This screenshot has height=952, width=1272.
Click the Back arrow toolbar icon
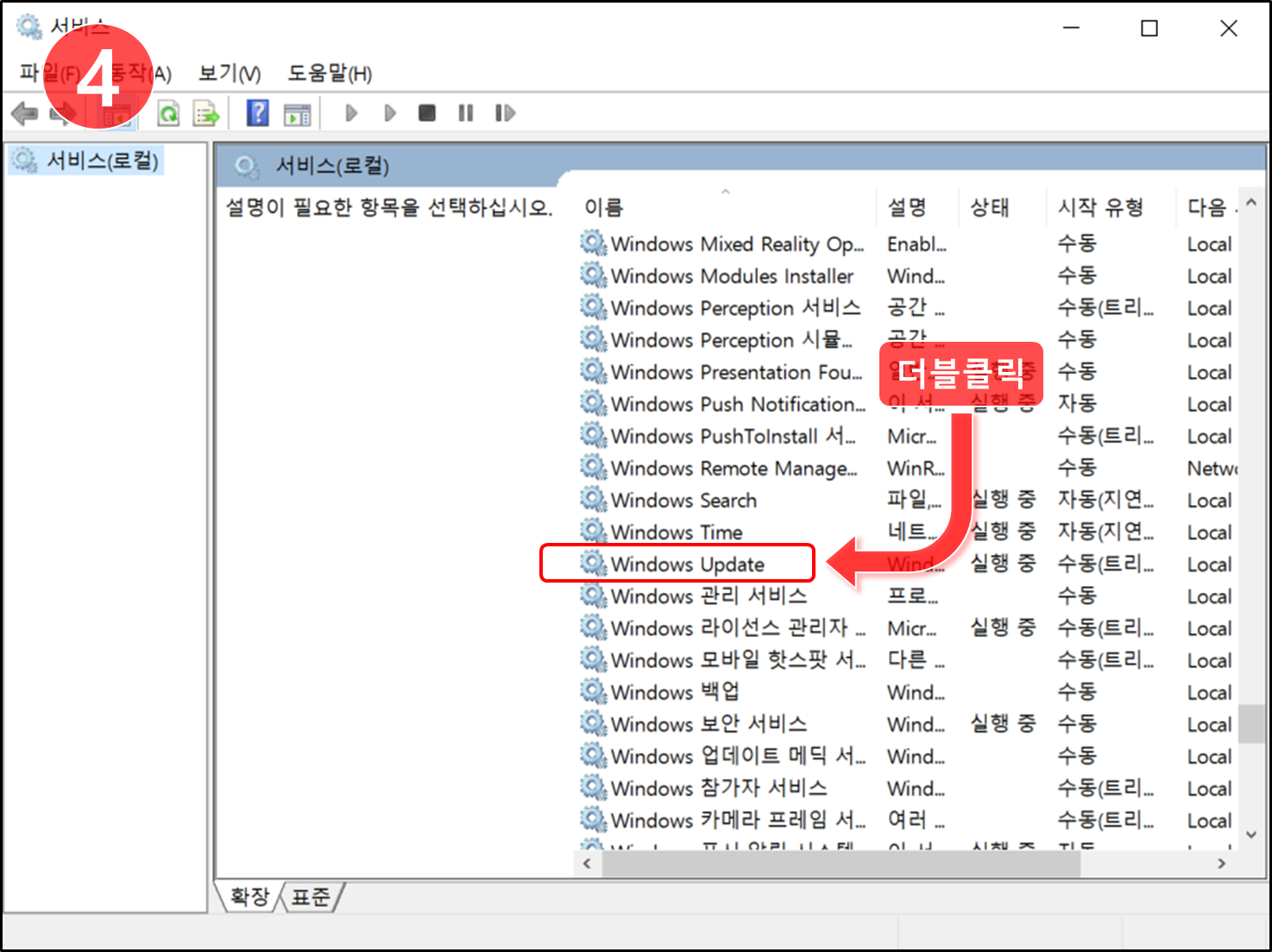25,113
